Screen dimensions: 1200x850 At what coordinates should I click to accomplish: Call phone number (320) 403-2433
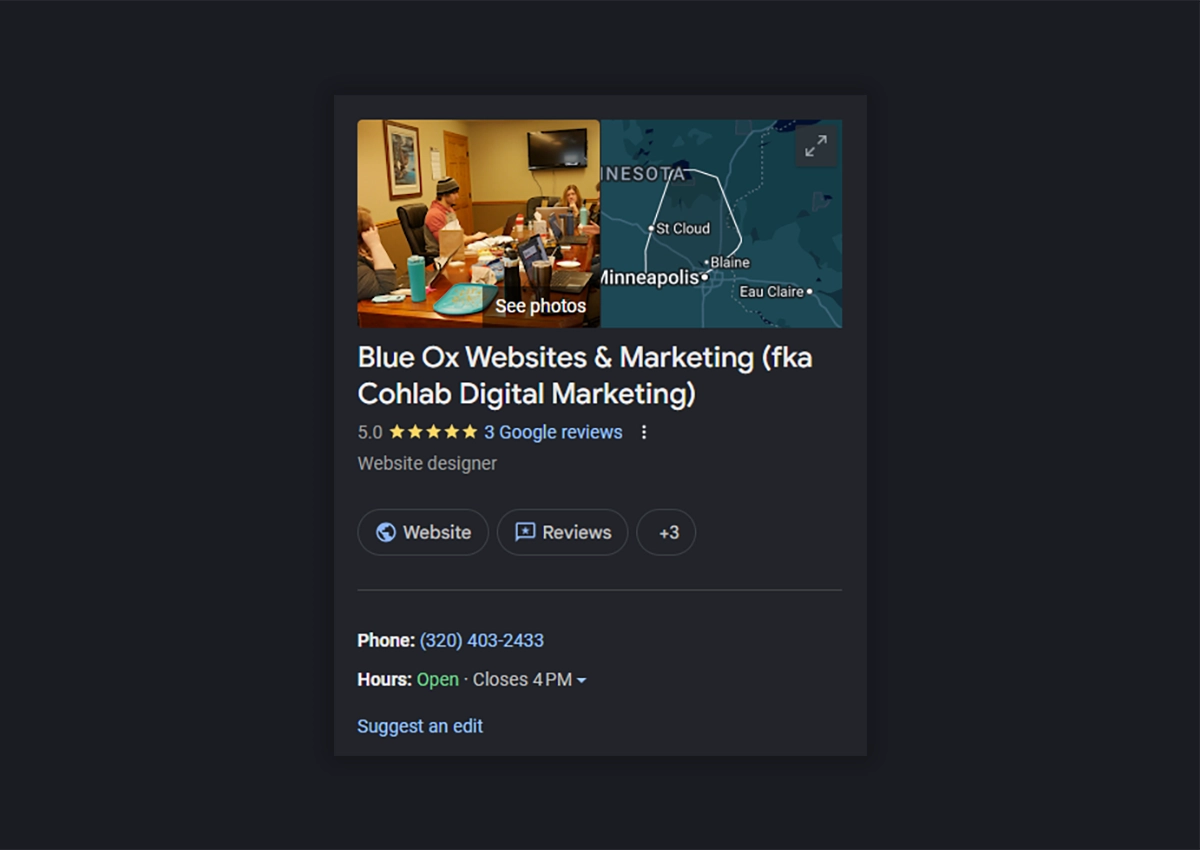(x=482, y=640)
